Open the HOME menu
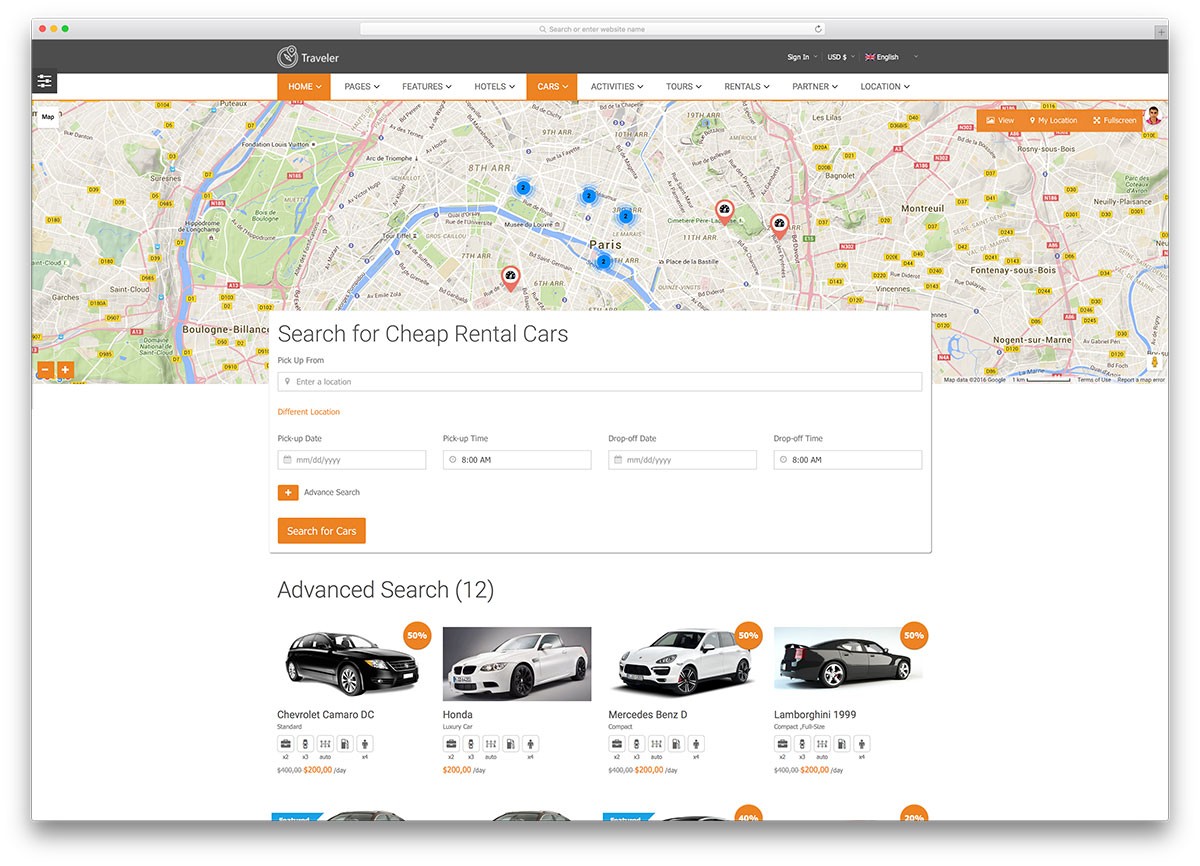The image size is (1200, 866). coord(305,87)
